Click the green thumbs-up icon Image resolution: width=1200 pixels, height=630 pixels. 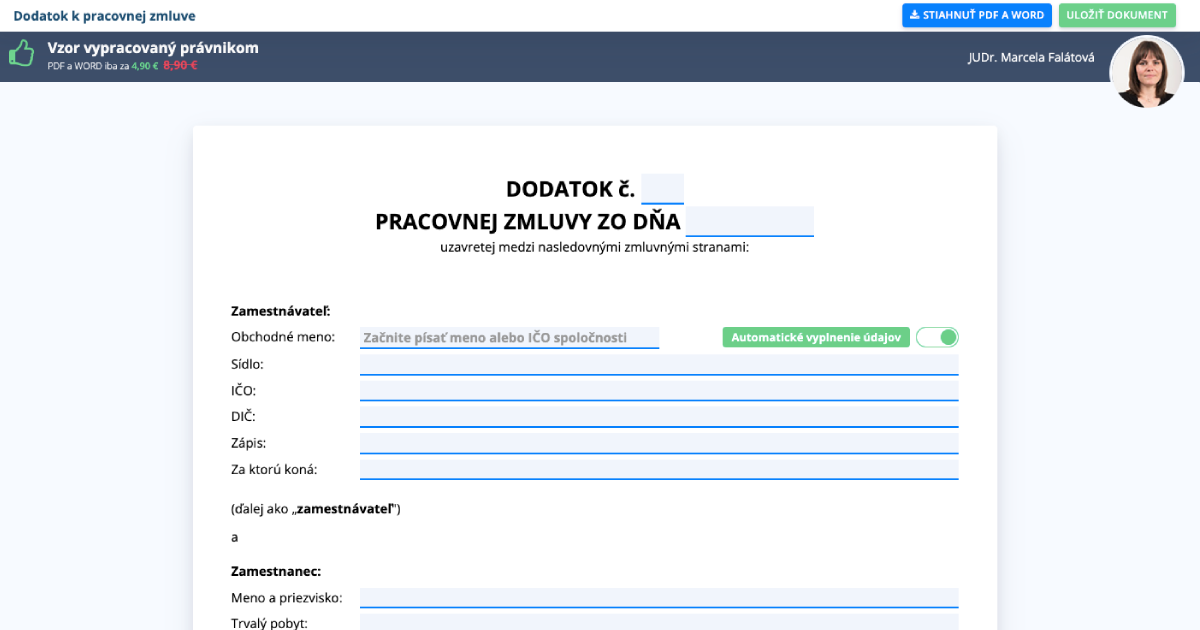click(x=21, y=53)
